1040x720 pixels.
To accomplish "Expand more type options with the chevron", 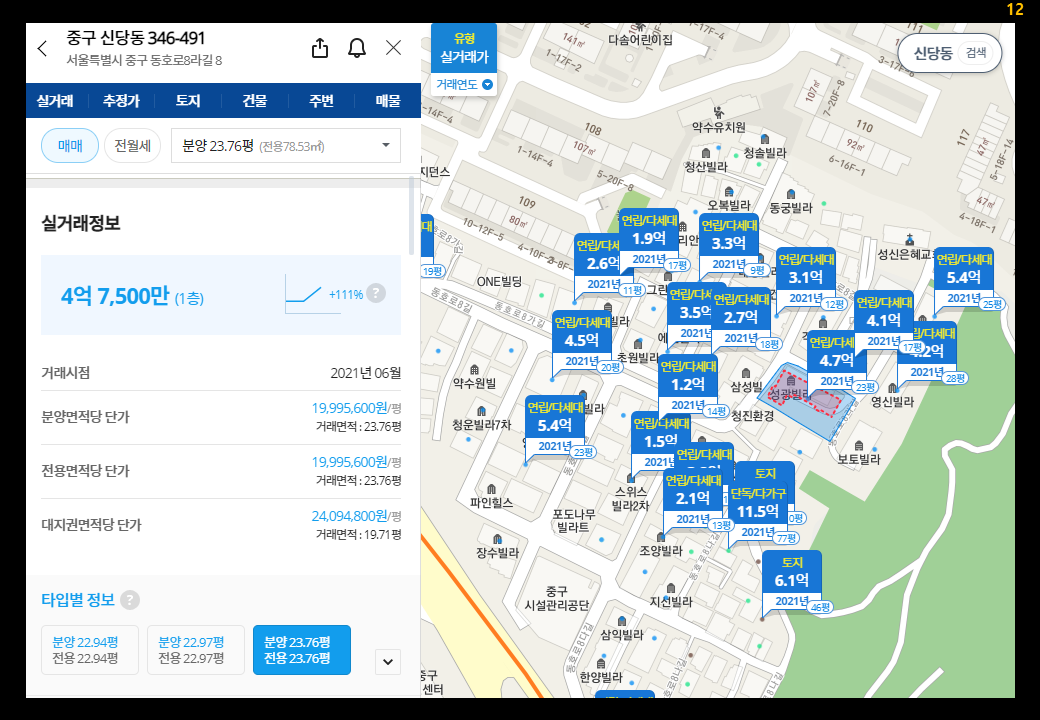I will pos(388,662).
